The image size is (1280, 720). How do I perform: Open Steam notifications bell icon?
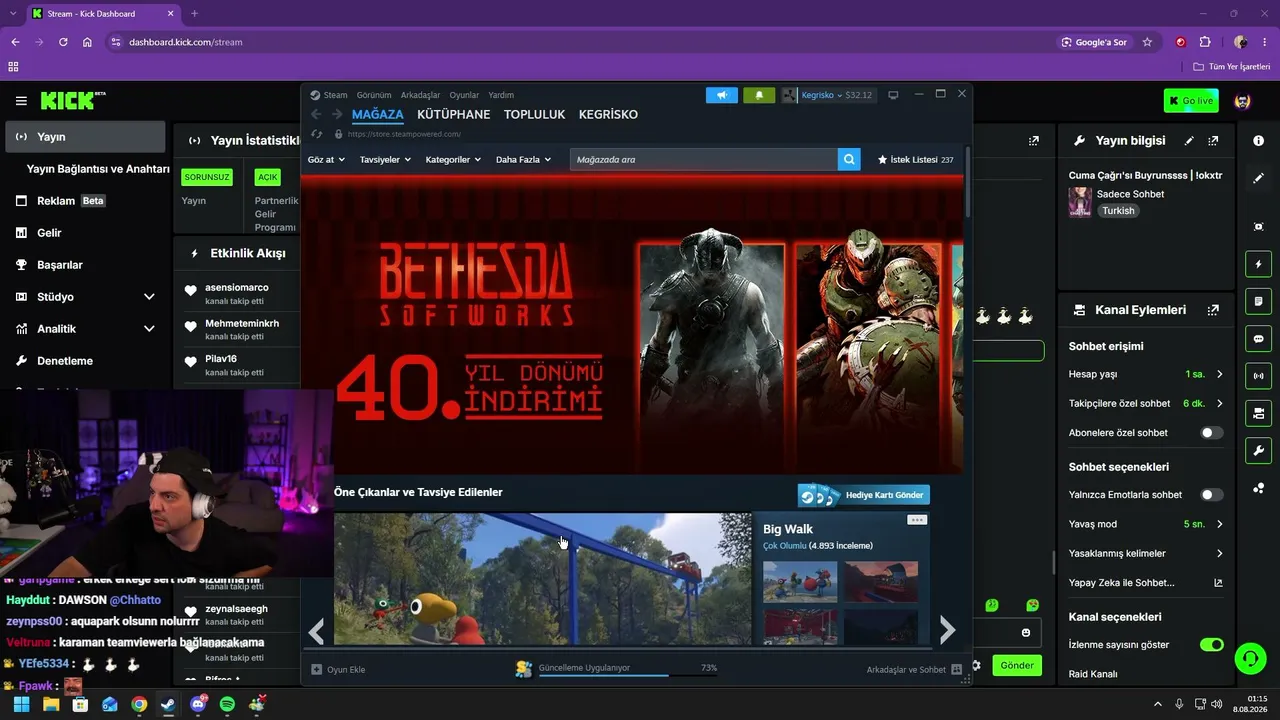759,95
